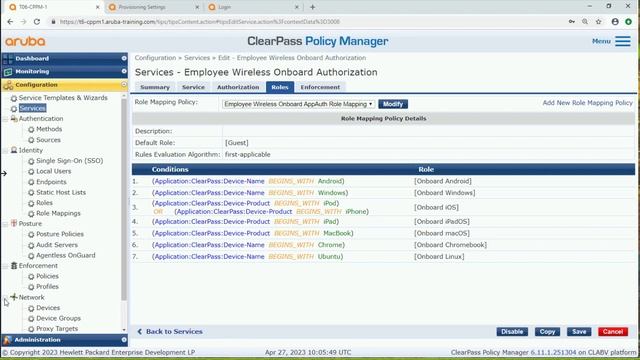Open Roles under Identity
This screenshot has height=360, width=640.
pyautogui.click(x=44, y=203)
